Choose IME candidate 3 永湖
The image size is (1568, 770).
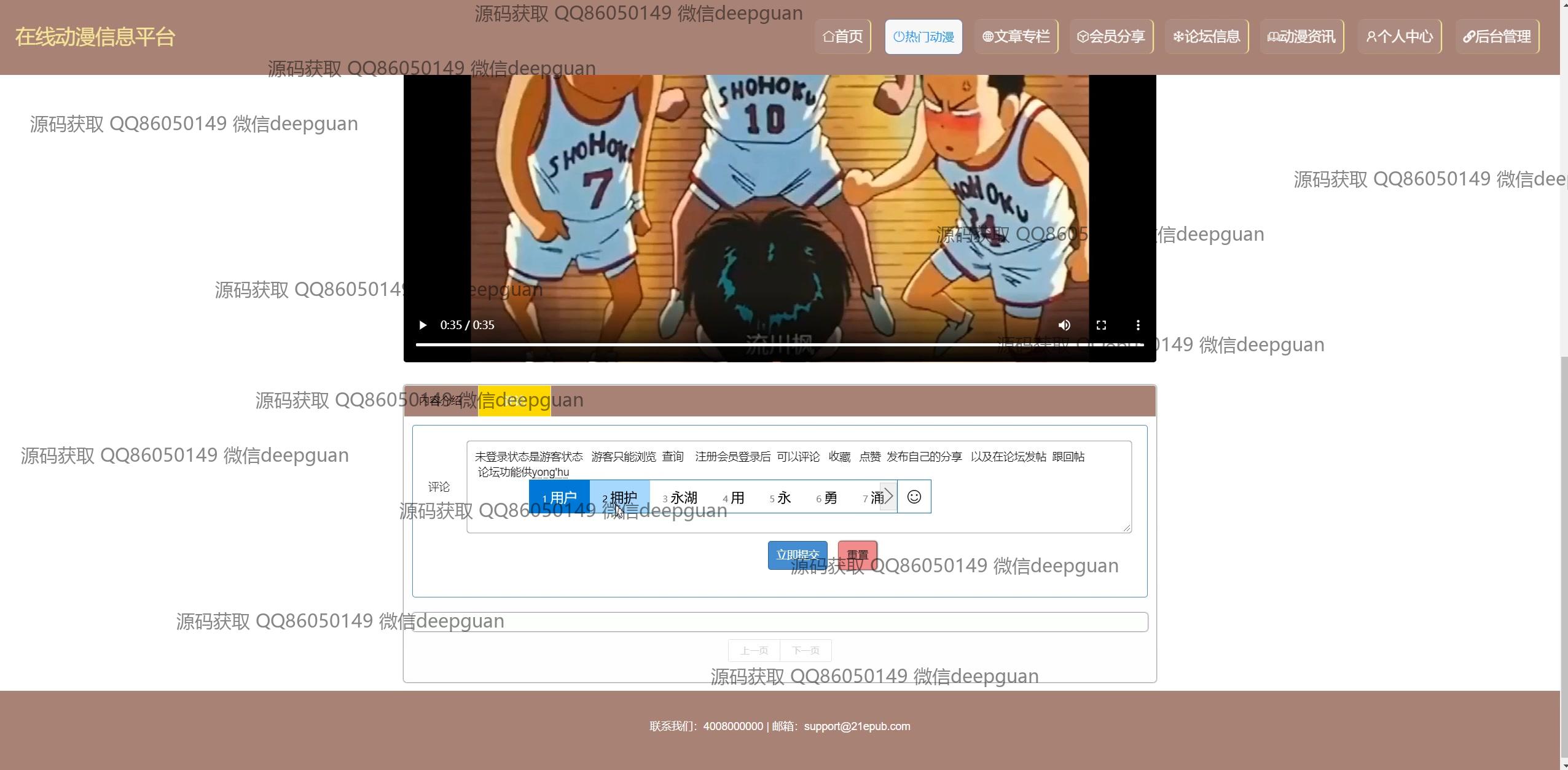680,497
